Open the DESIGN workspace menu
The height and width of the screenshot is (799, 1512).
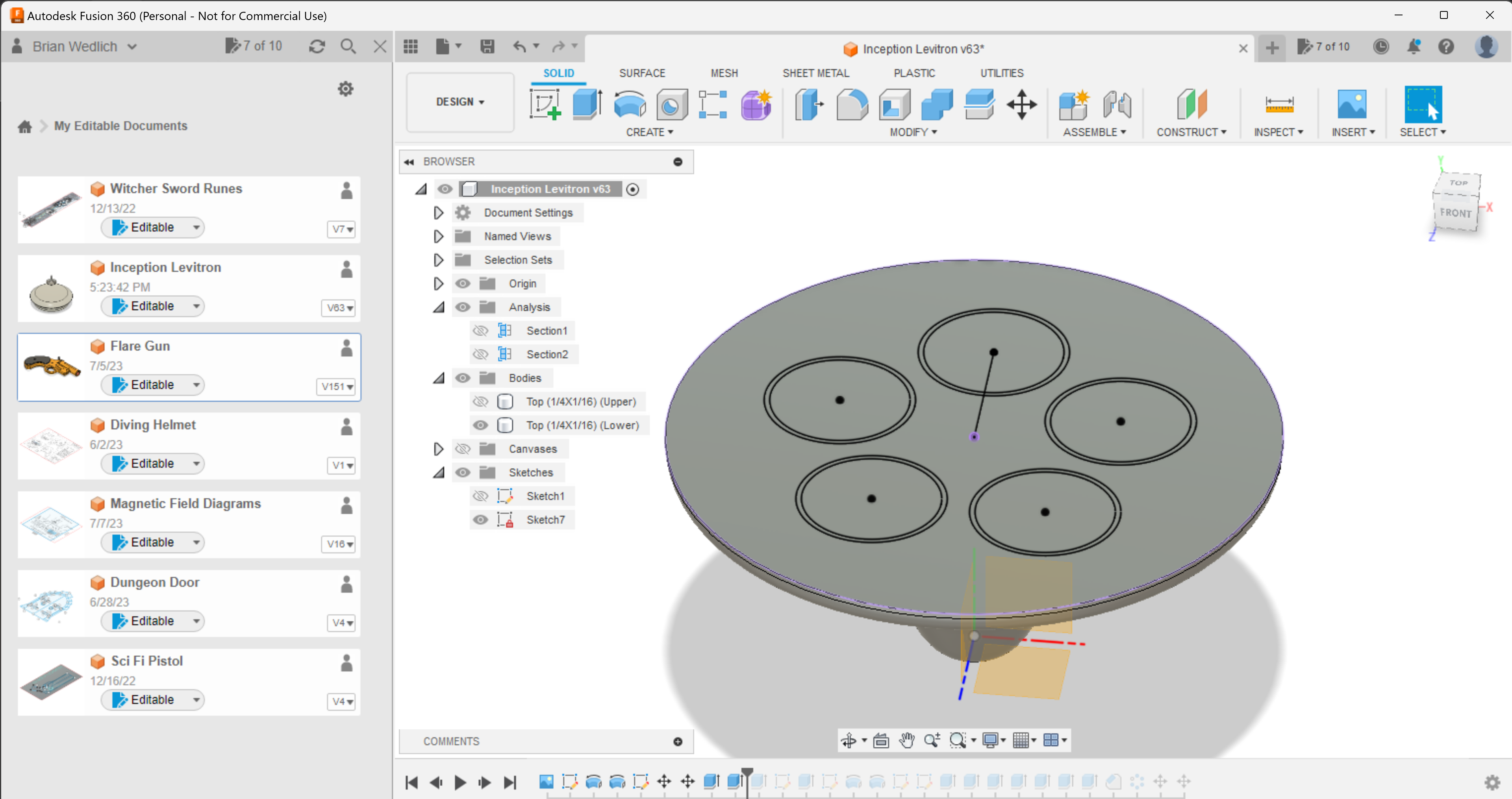tap(460, 102)
